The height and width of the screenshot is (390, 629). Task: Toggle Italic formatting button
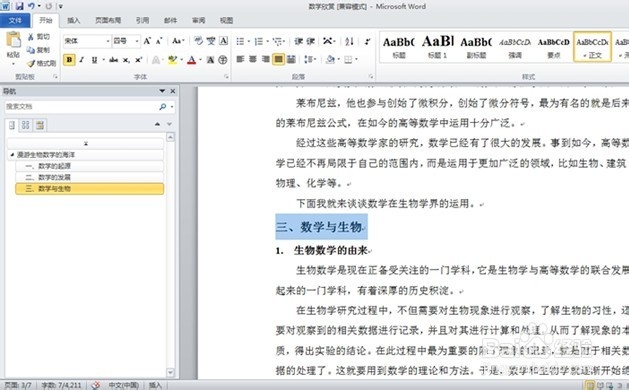[81, 60]
